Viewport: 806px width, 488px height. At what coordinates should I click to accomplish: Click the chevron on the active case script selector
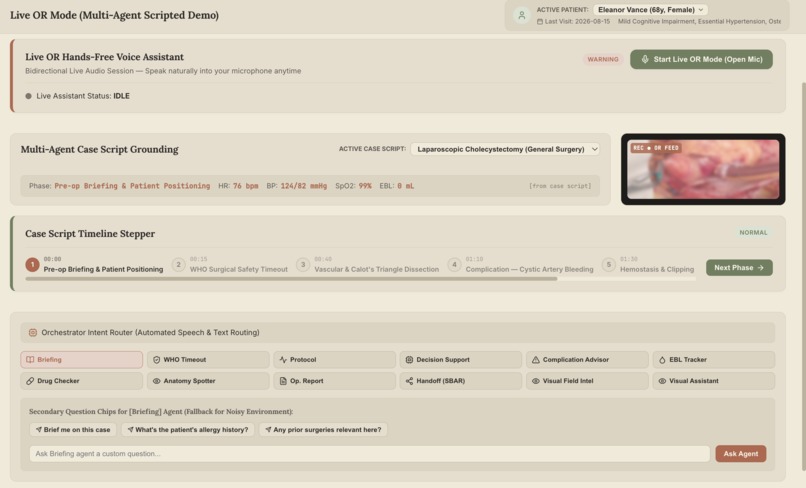pos(594,149)
